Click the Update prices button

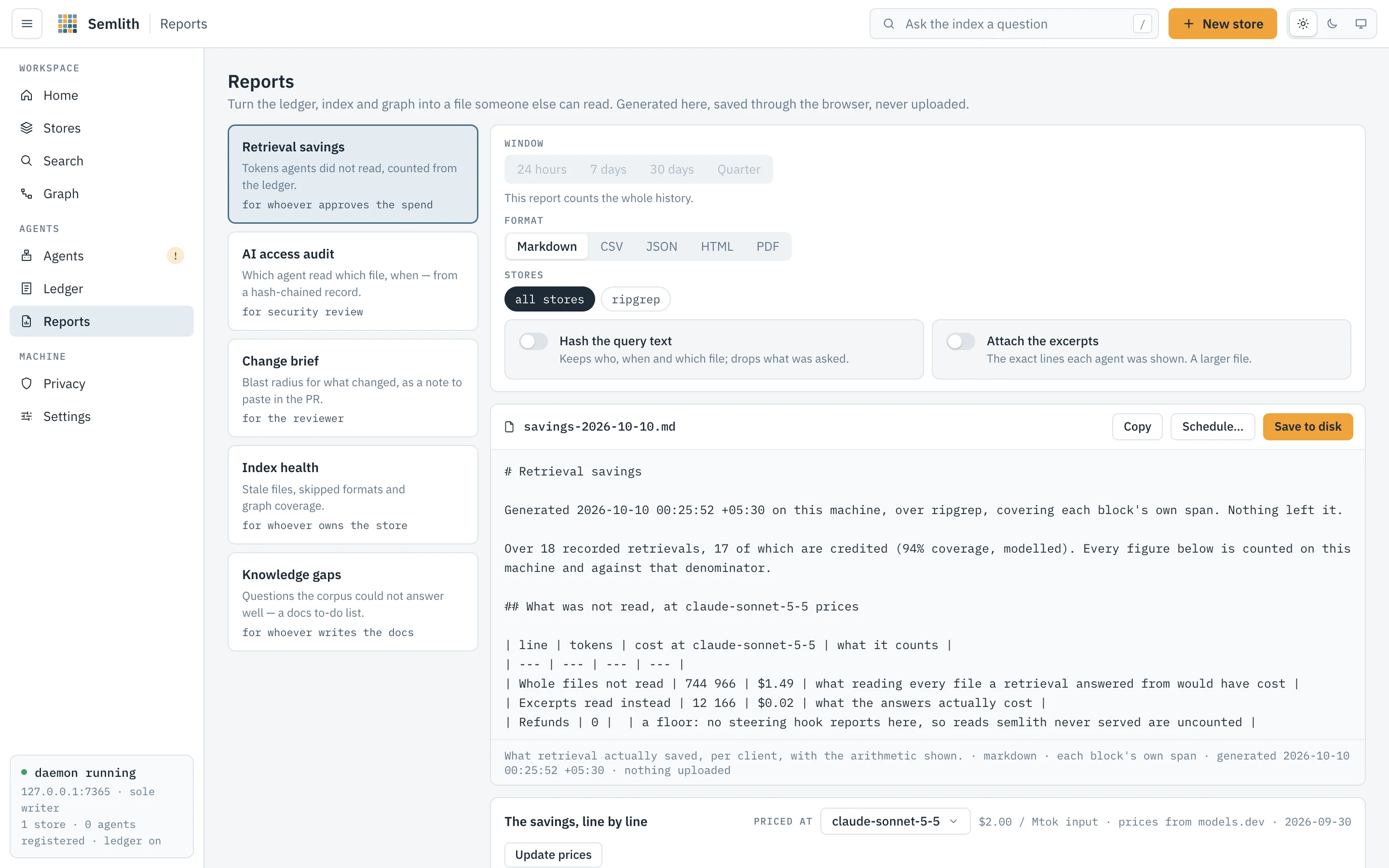(x=553, y=855)
